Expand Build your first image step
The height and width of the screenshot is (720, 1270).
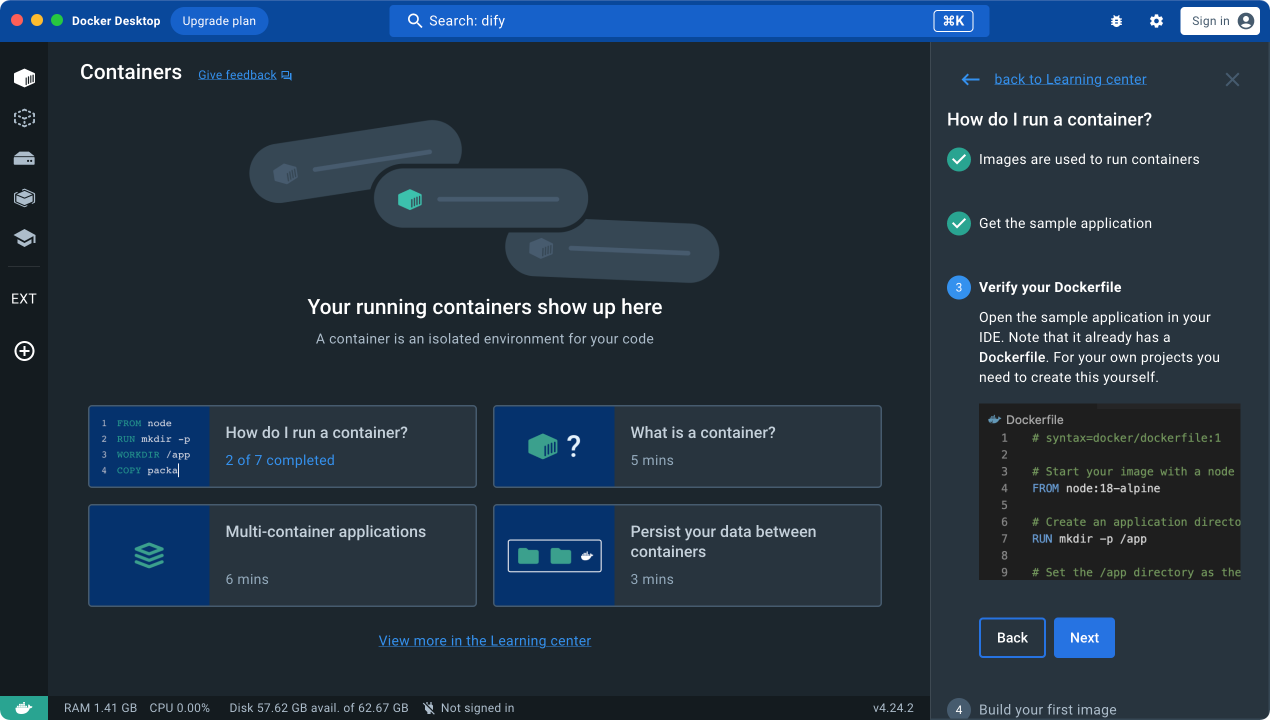click(1047, 710)
